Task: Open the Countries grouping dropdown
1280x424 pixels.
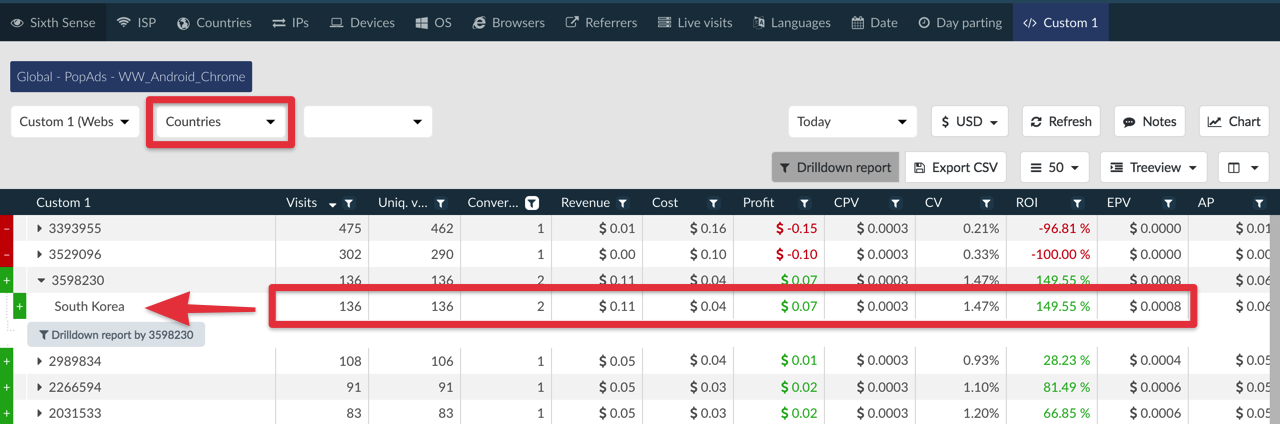Action: pyautogui.click(x=221, y=121)
